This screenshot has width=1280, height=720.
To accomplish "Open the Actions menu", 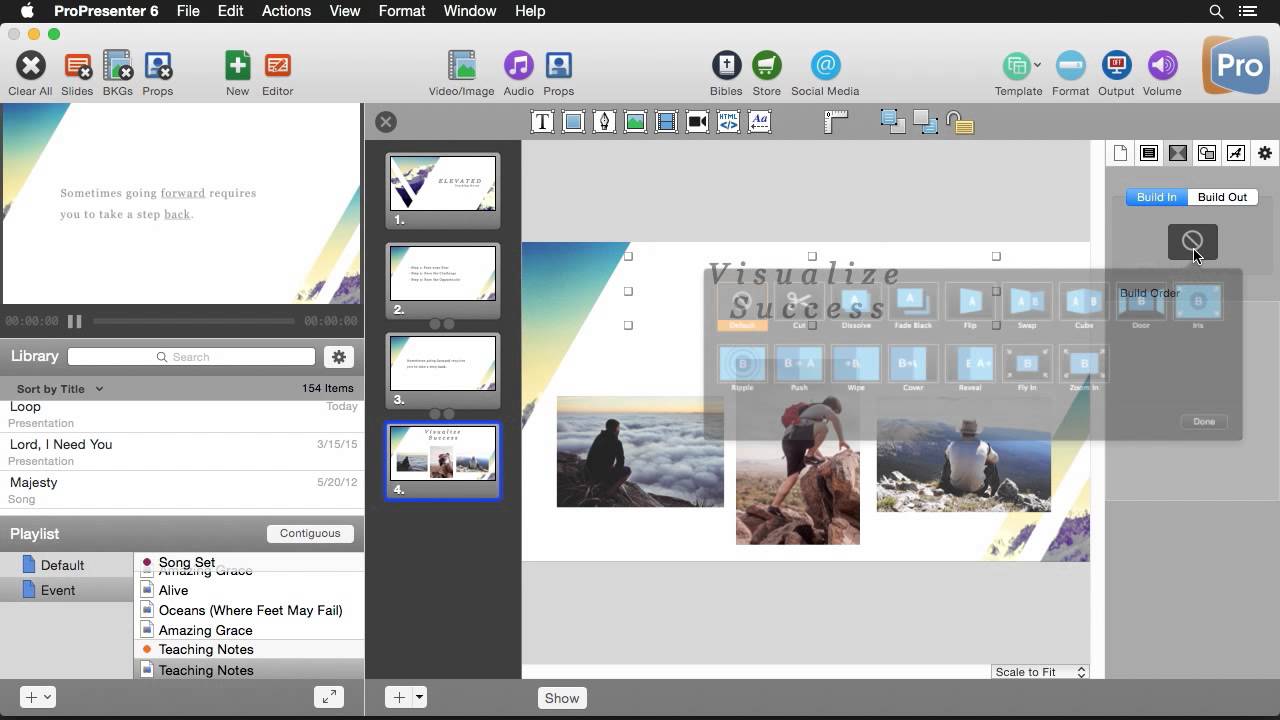I will click(286, 11).
